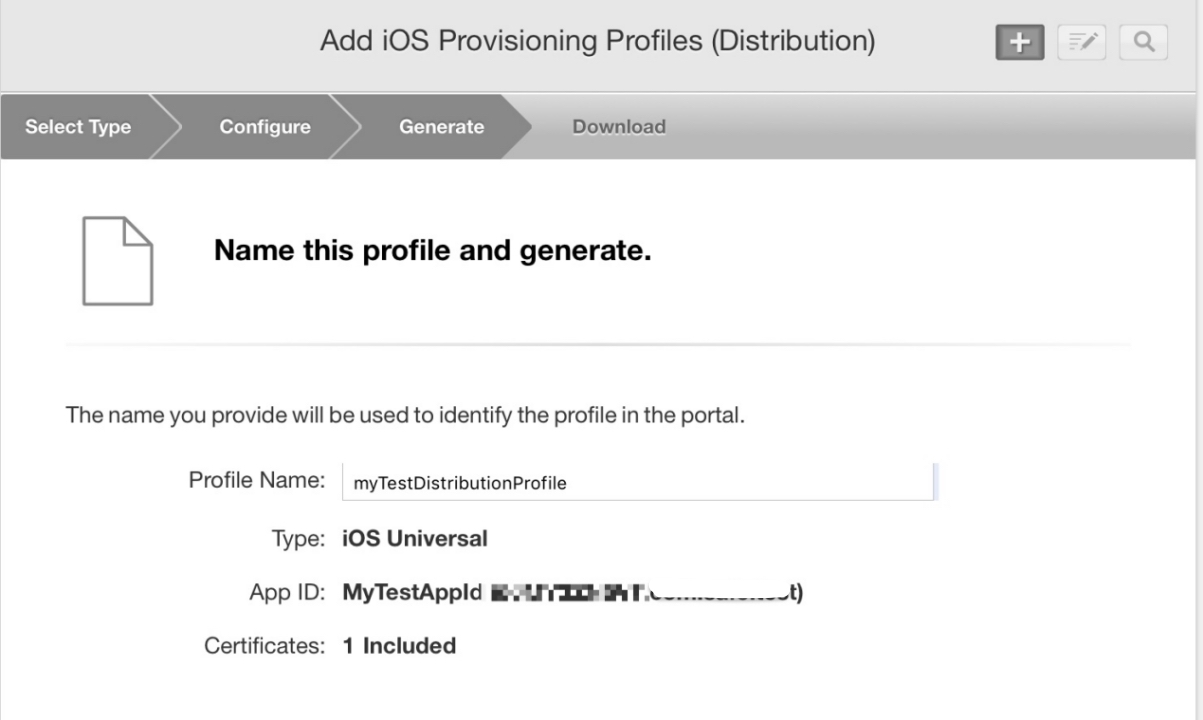Click the 'Type:' label
This screenshot has height=720, width=1203.
(x=298, y=539)
